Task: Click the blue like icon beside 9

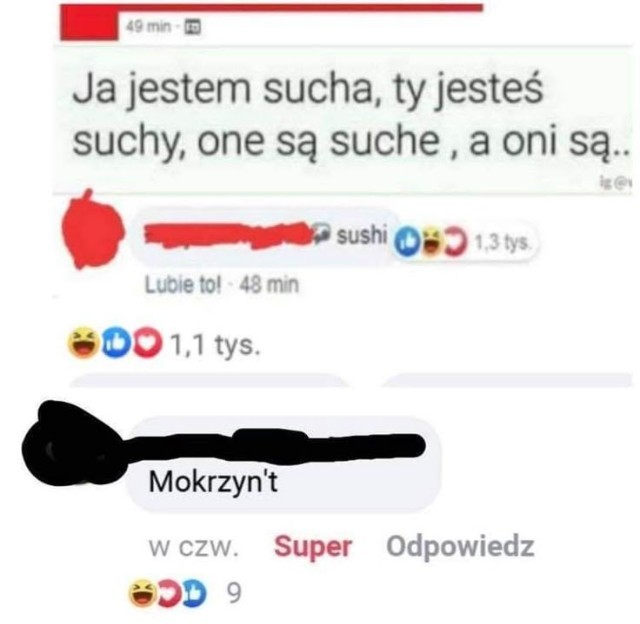Action: [196, 593]
